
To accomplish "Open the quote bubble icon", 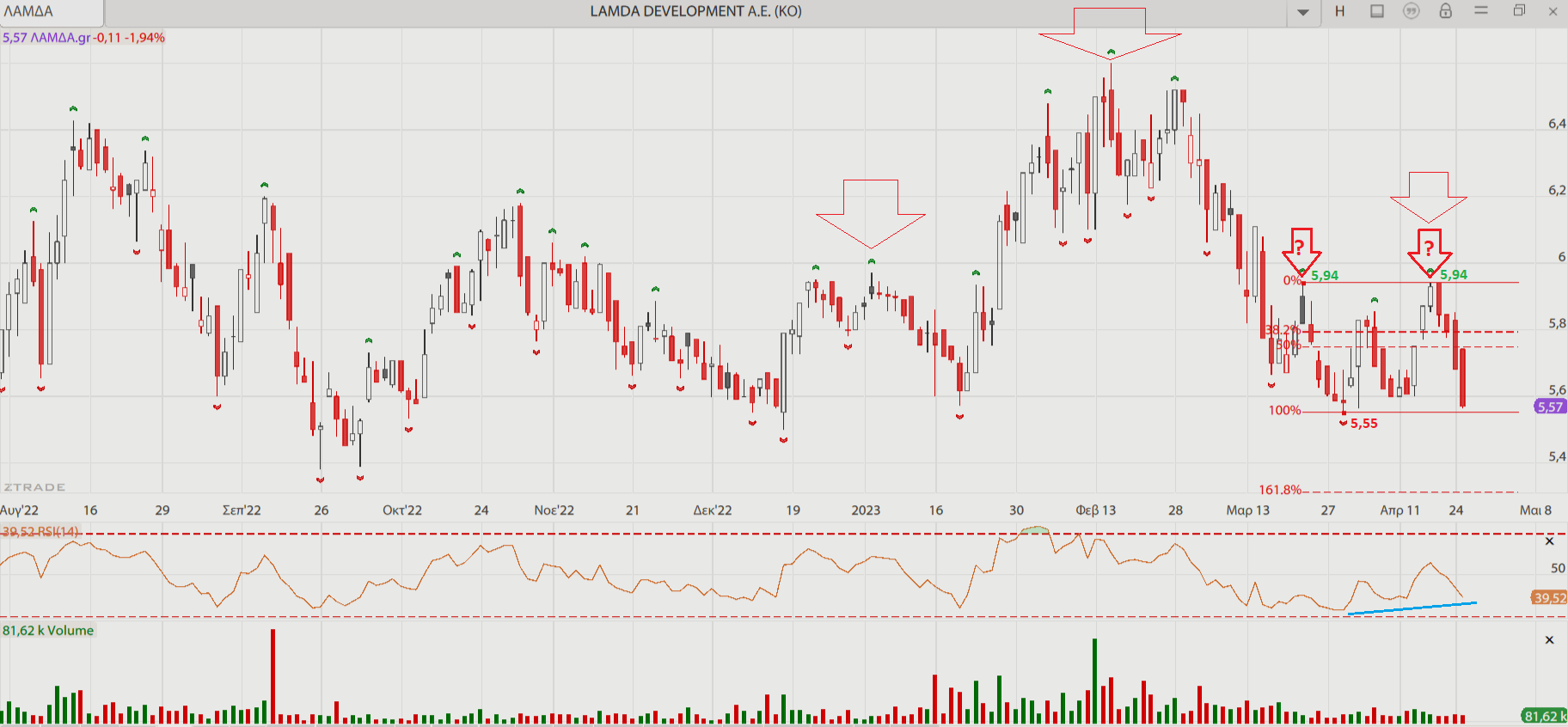I will point(1412,11).
